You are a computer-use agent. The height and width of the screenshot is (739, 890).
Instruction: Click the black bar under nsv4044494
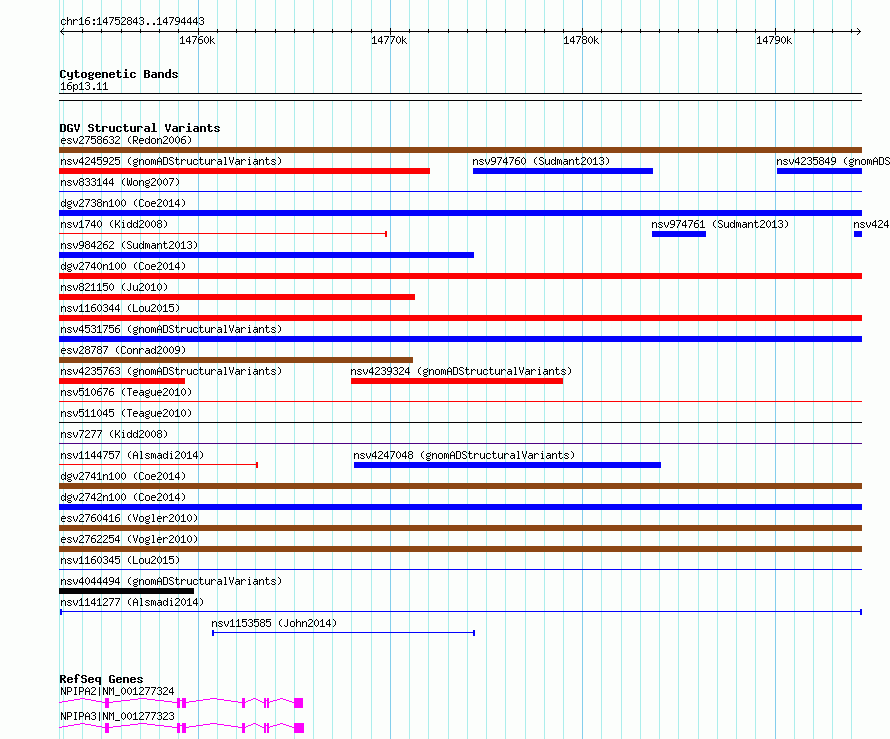(127, 591)
